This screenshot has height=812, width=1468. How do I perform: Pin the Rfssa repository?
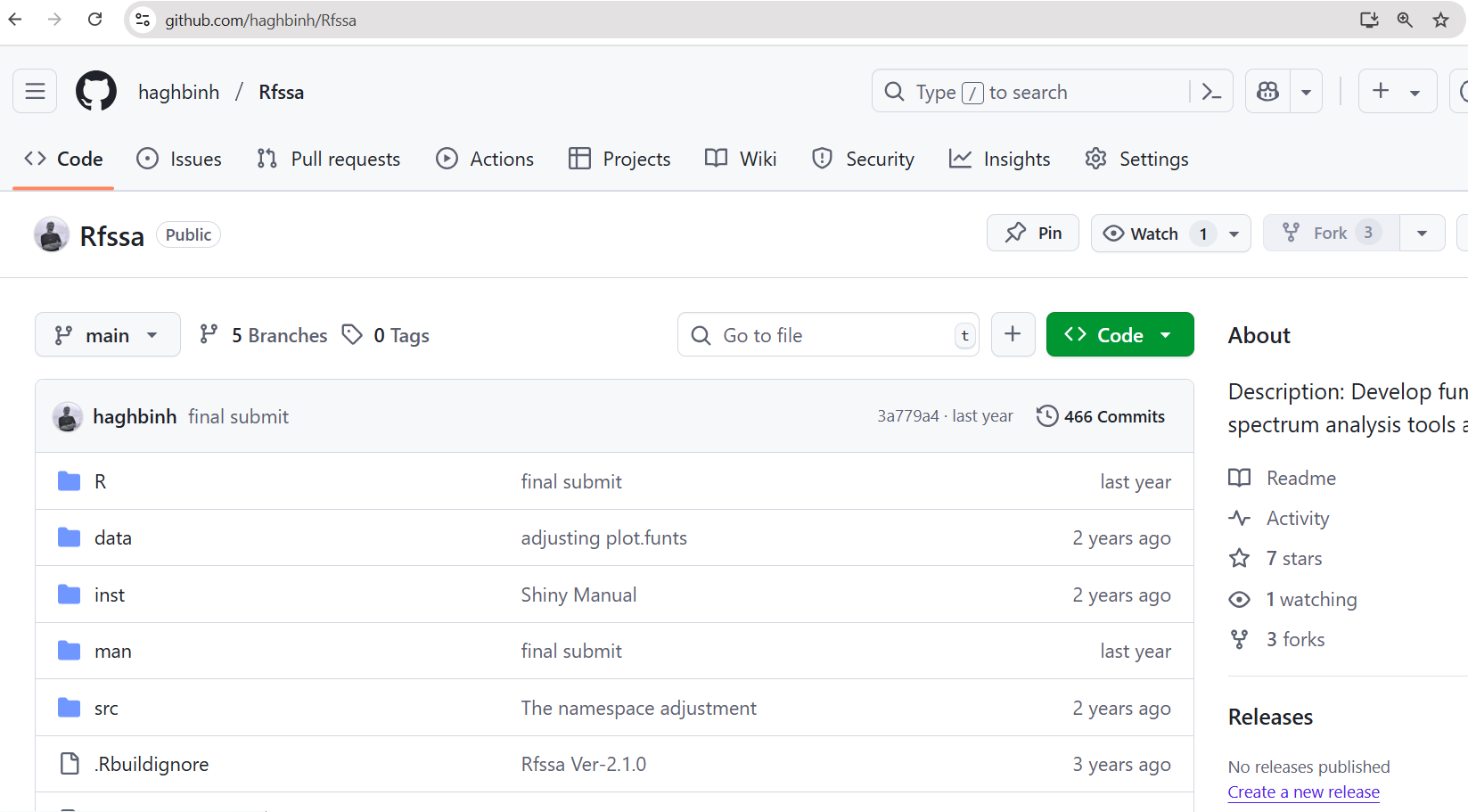pos(1032,233)
